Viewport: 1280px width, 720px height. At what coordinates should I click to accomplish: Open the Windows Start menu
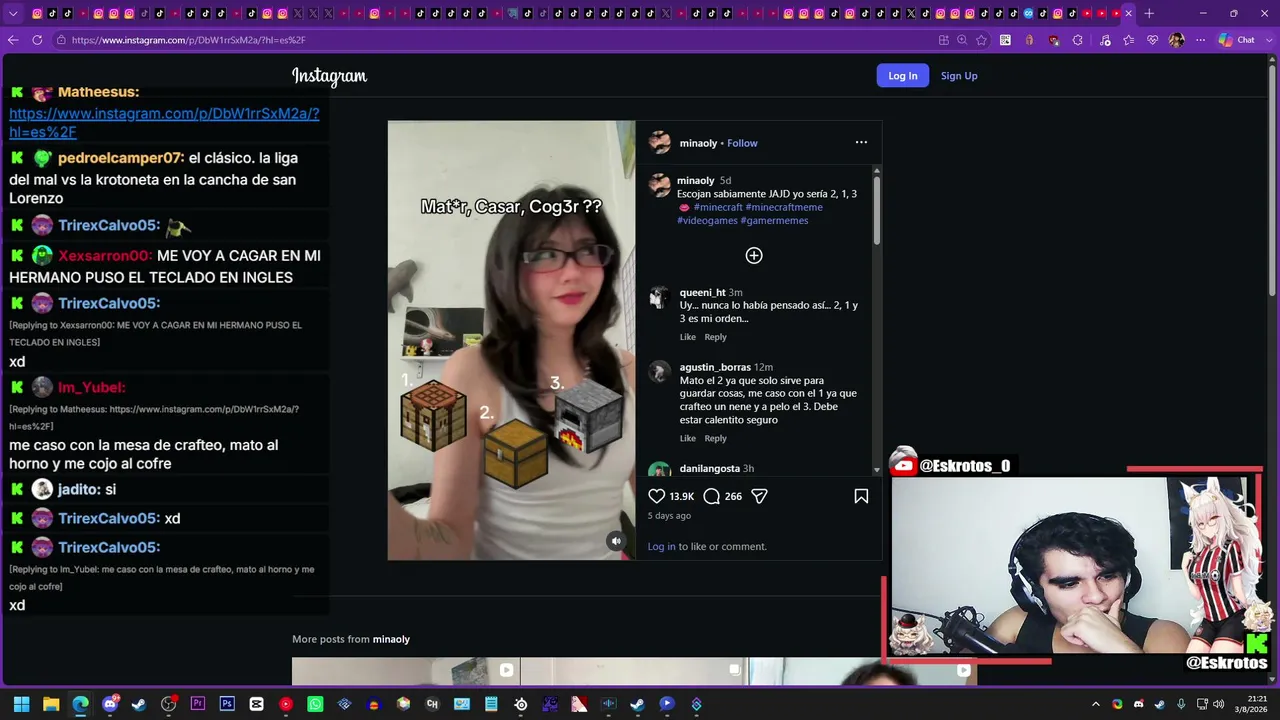point(21,704)
